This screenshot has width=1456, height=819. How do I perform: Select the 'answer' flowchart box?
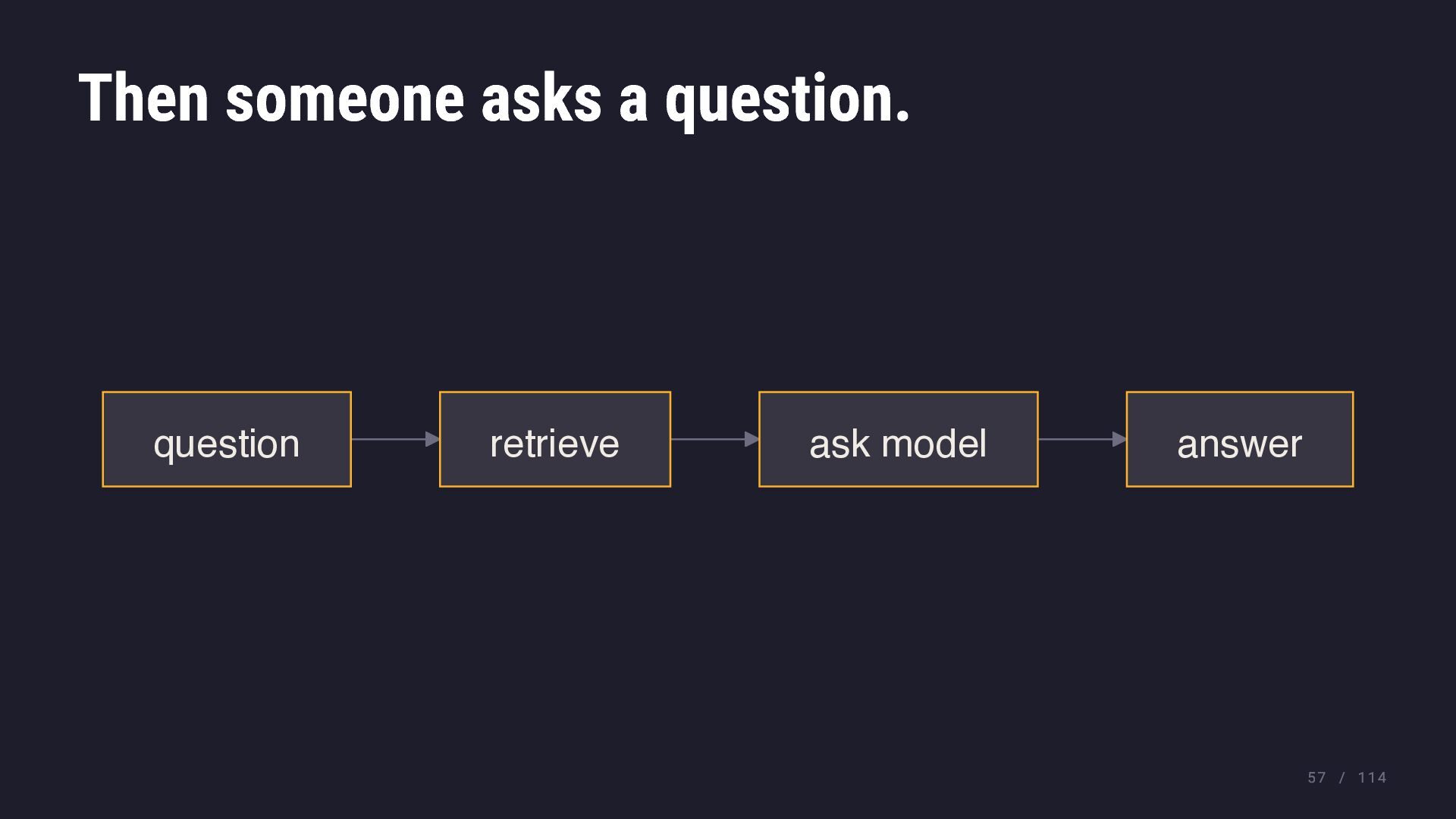(x=1240, y=439)
